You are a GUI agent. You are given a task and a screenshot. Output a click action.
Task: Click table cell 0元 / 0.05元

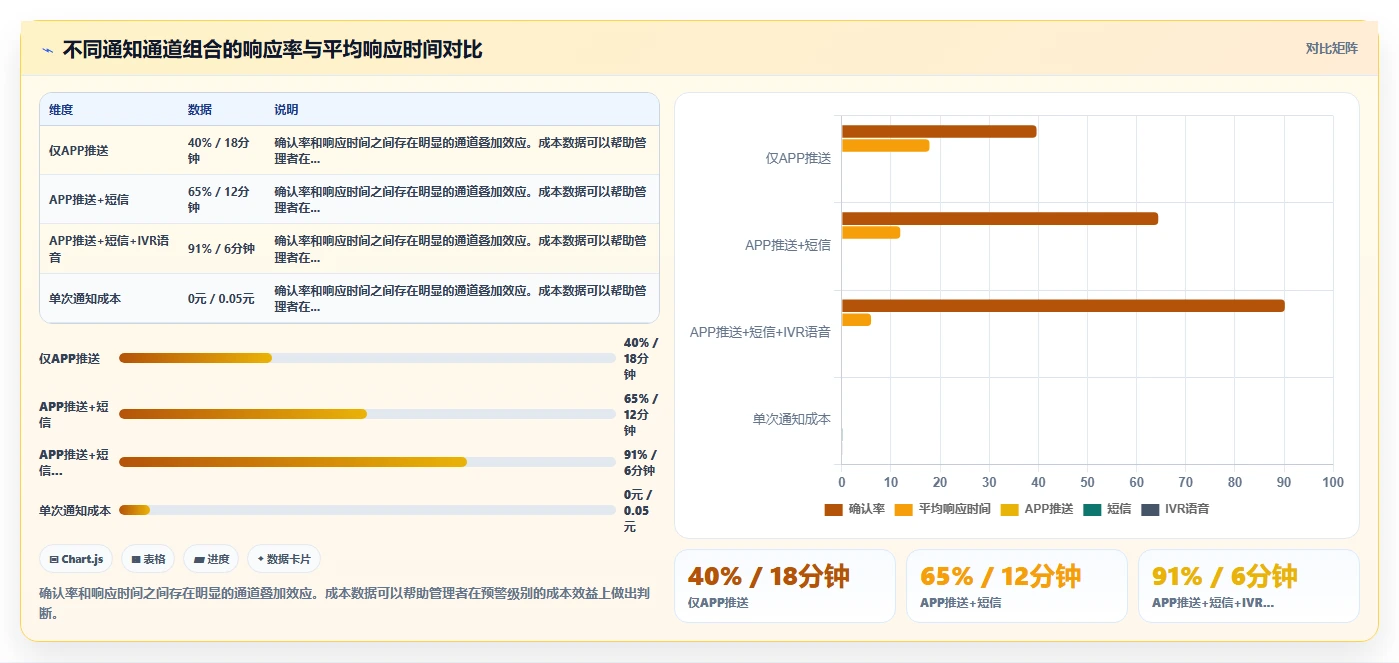[221, 299]
